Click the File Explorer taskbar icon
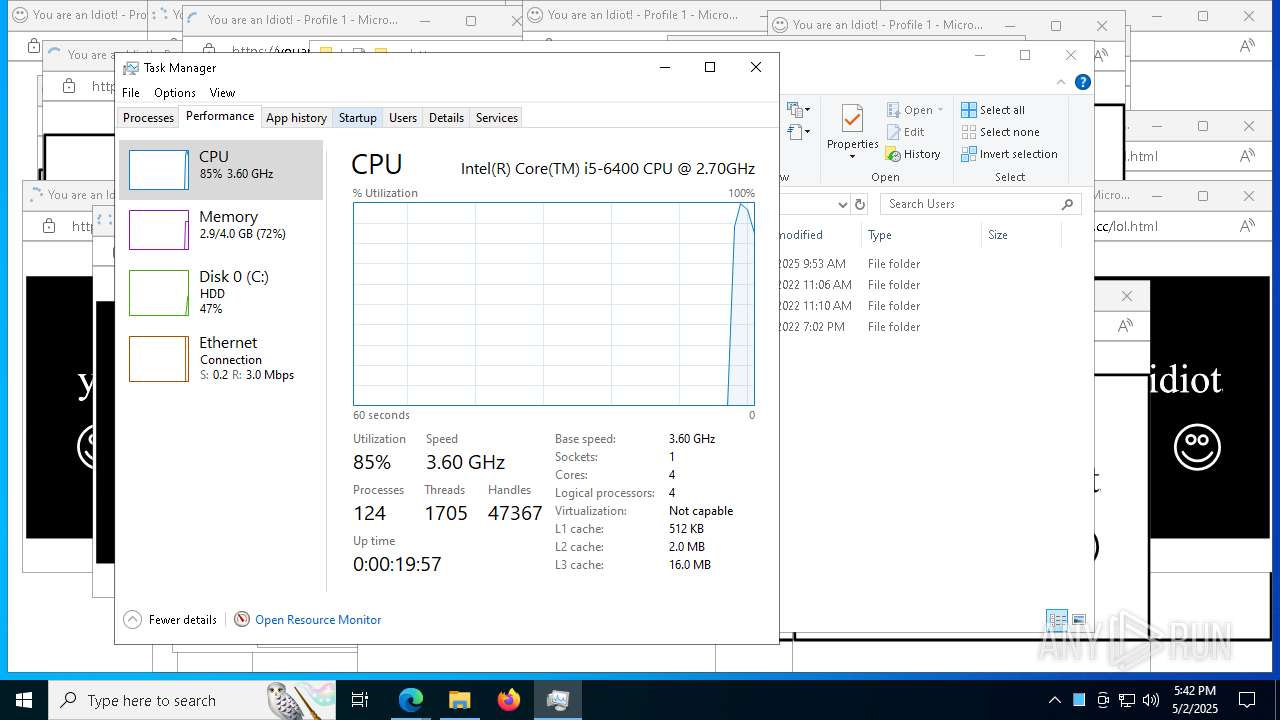This screenshot has width=1280, height=720. 459,700
